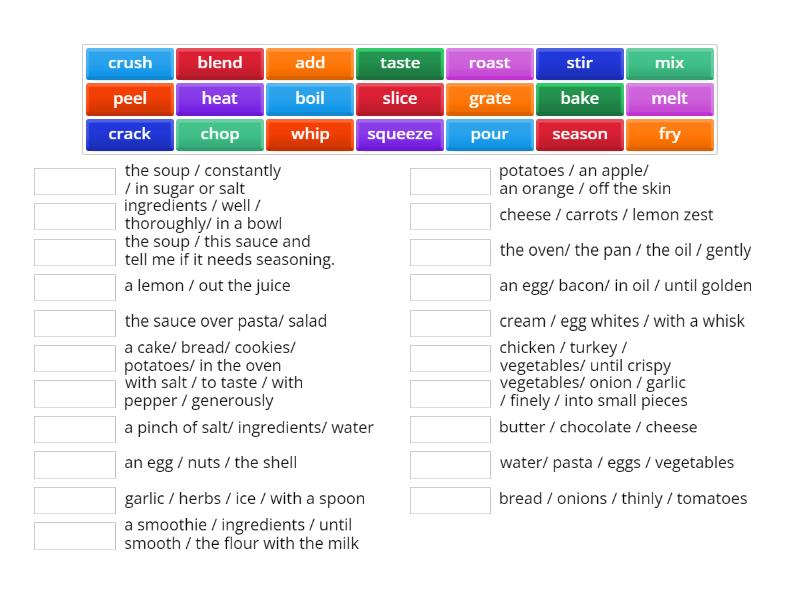Choose the "slice" word tile
The width and height of the screenshot is (800, 600).
tap(399, 99)
